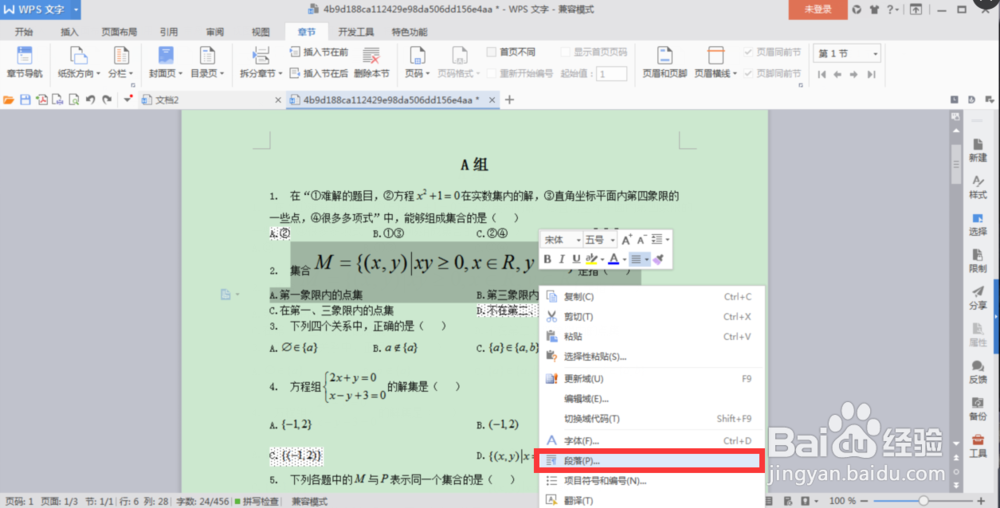Open the 页眉和页脚 header and footer tool
The width and height of the screenshot is (1000, 508).
pyautogui.click(x=665, y=62)
